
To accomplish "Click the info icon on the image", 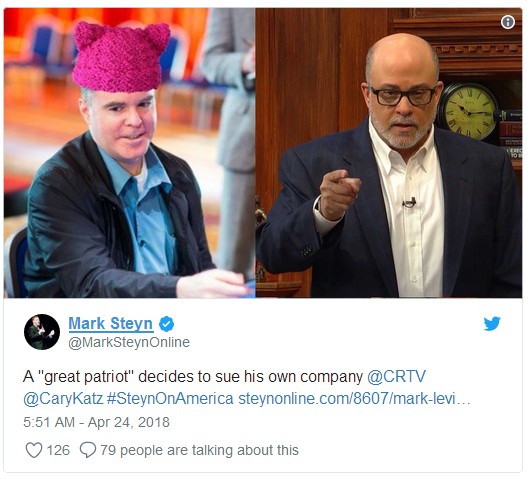I will 508,22.
